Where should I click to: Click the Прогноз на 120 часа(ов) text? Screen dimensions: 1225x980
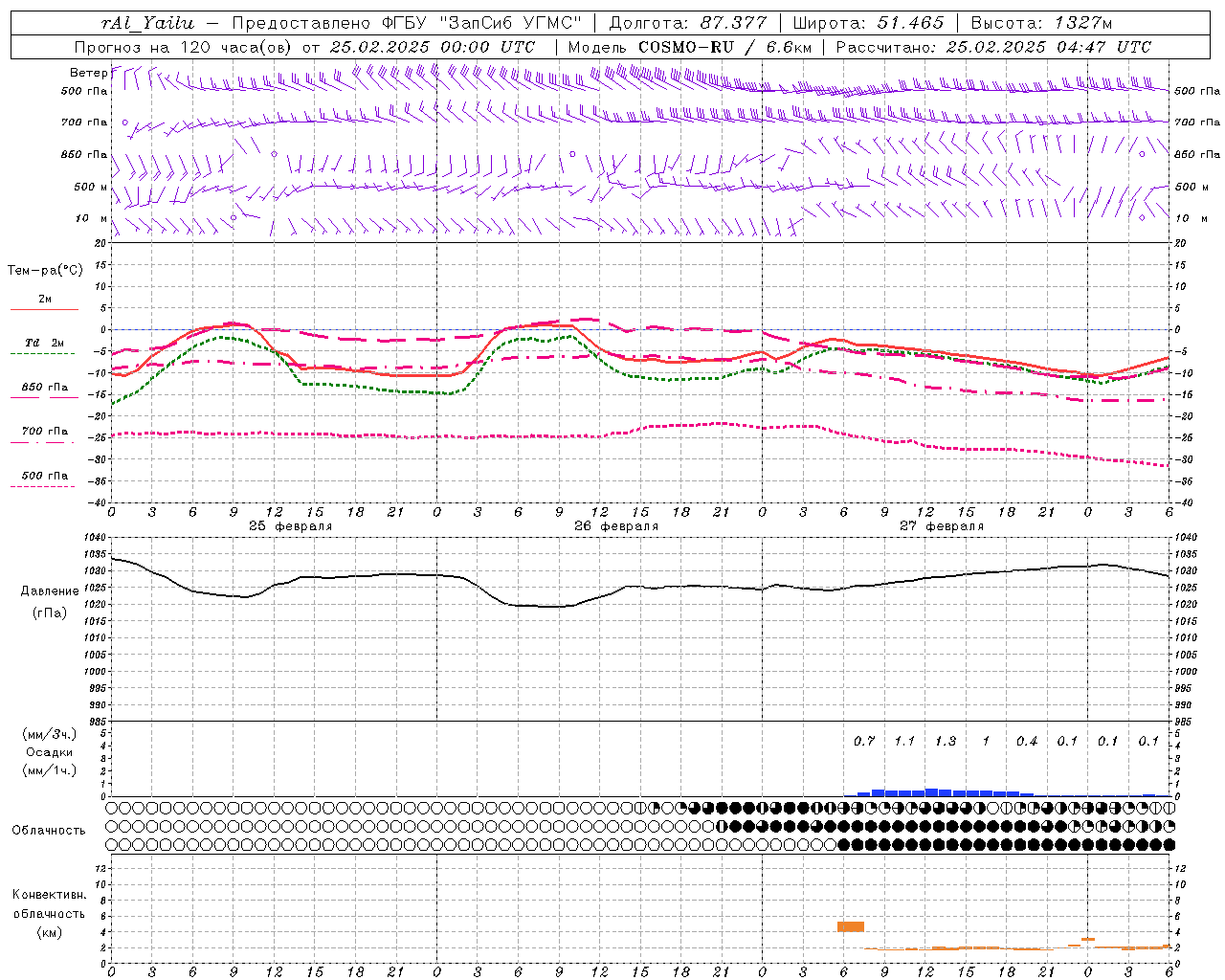(x=184, y=47)
